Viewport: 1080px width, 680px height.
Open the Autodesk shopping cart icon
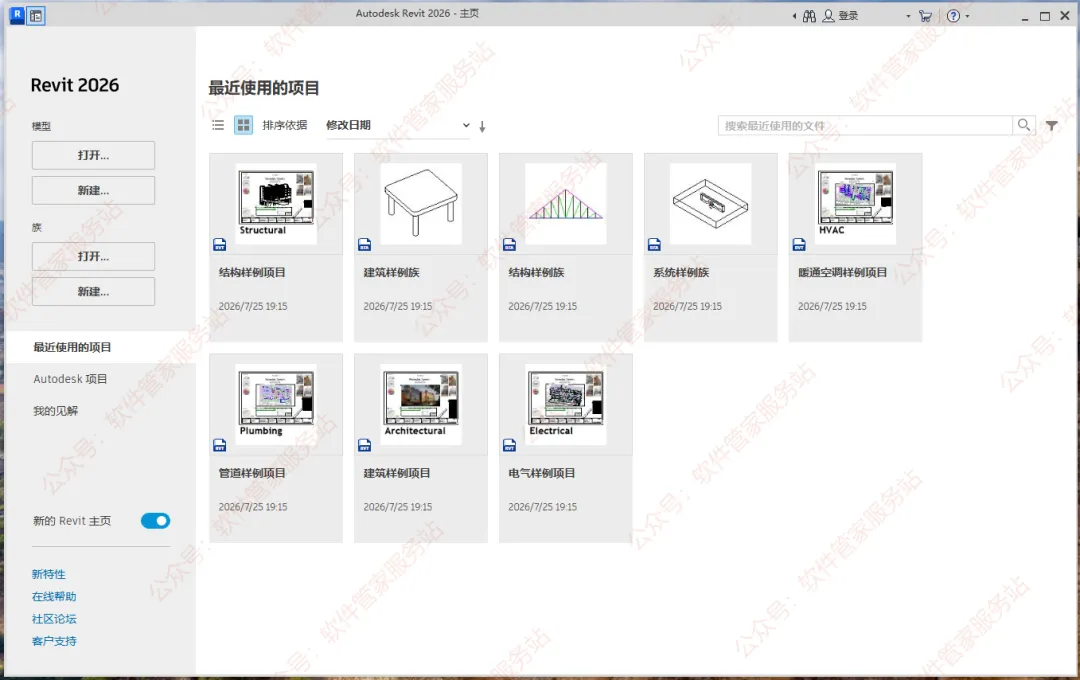tap(926, 16)
